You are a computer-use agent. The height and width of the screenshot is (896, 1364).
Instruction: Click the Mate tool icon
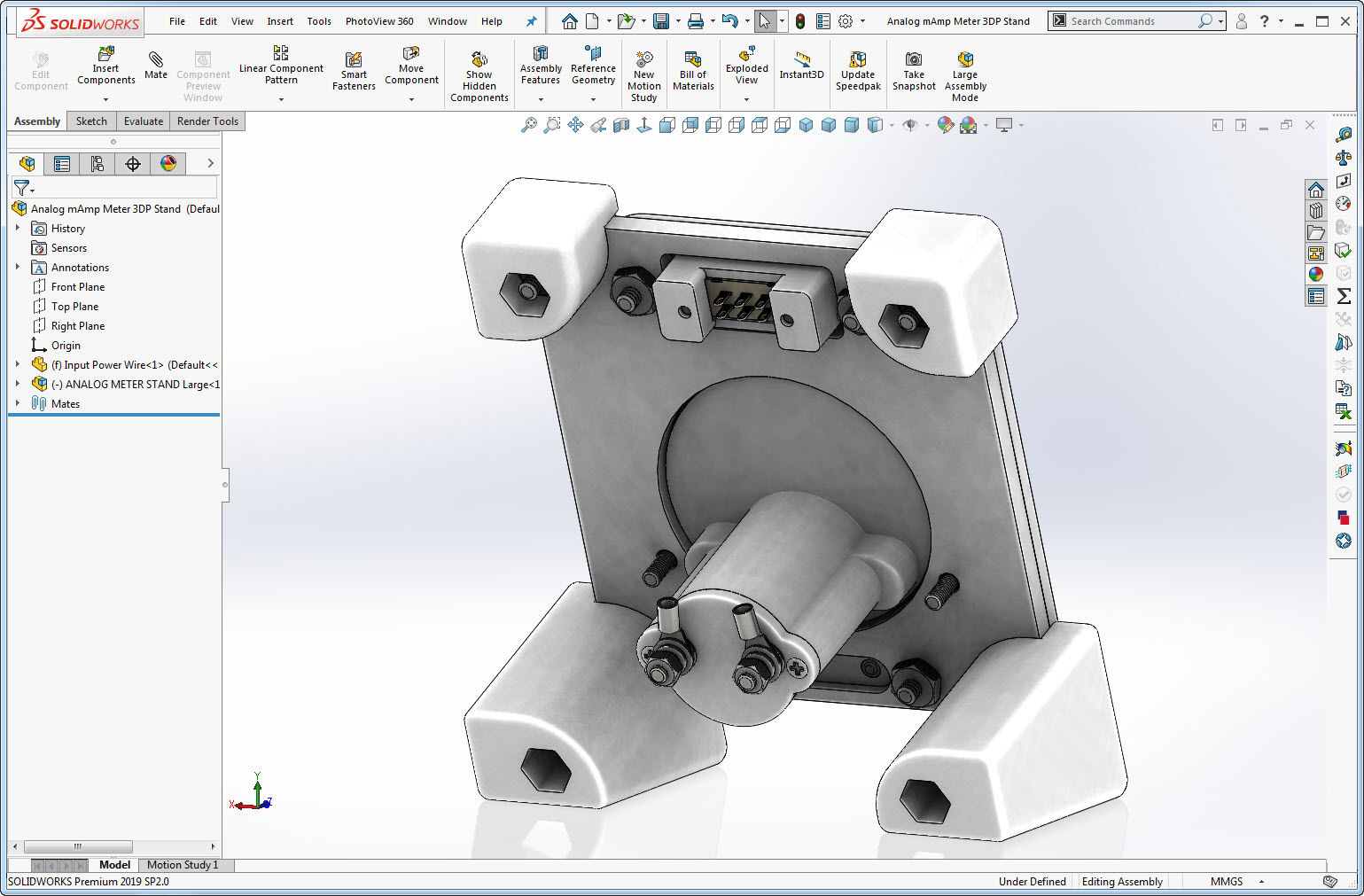pos(156,60)
